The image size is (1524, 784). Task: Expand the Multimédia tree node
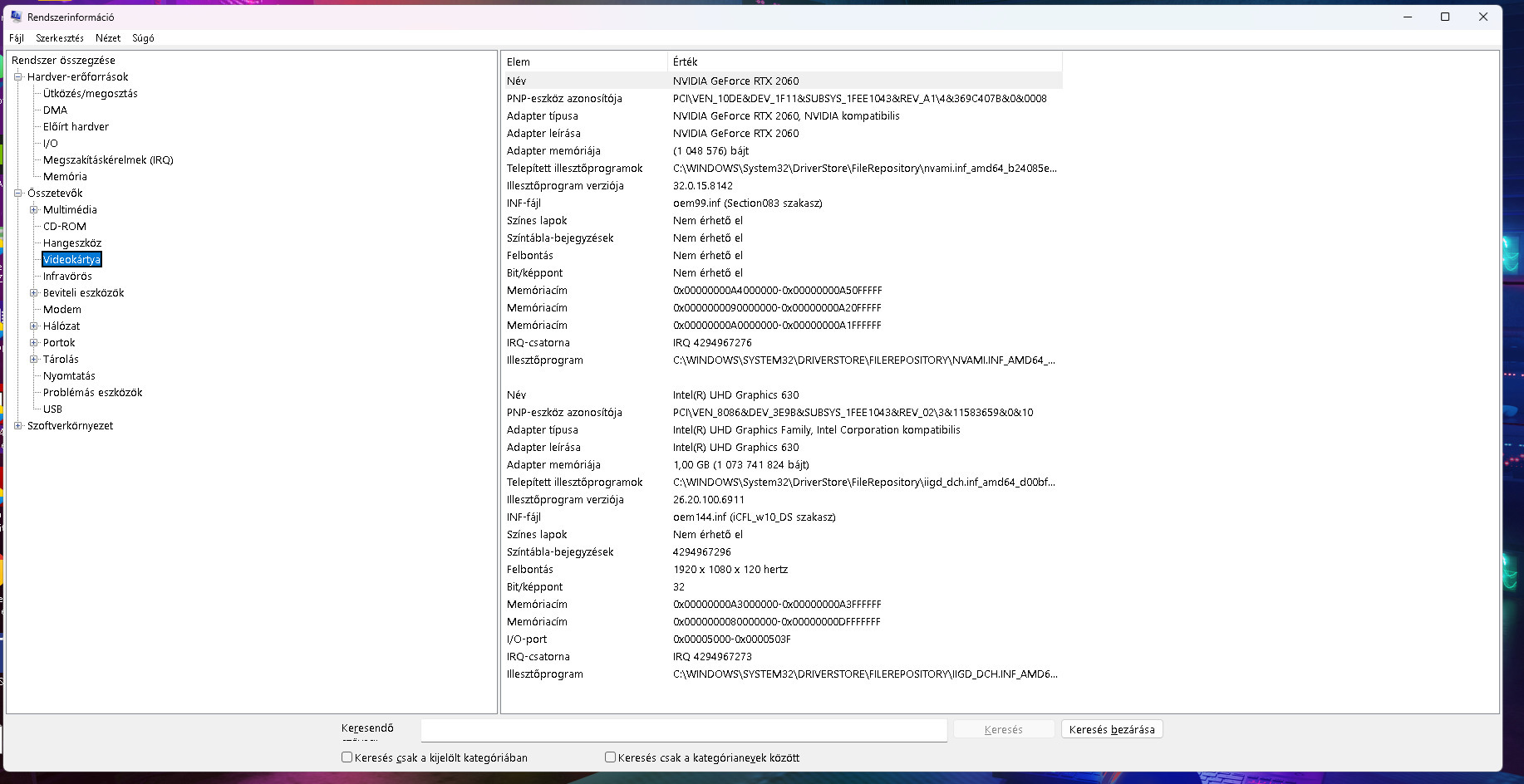pyautogui.click(x=34, y=209)
